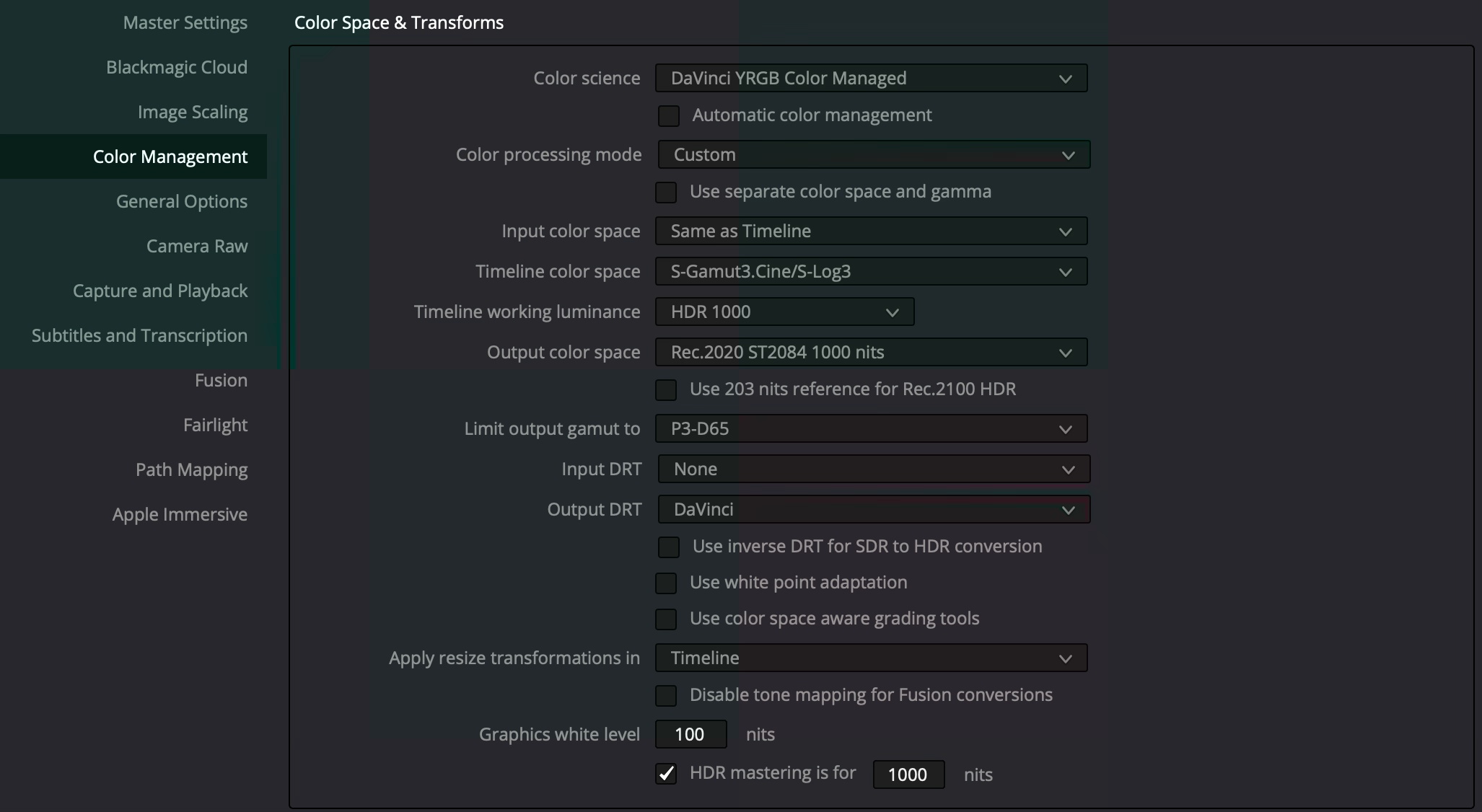Select Apple Immersive section
1482x812 pixels.
click(x=180, y=514)
